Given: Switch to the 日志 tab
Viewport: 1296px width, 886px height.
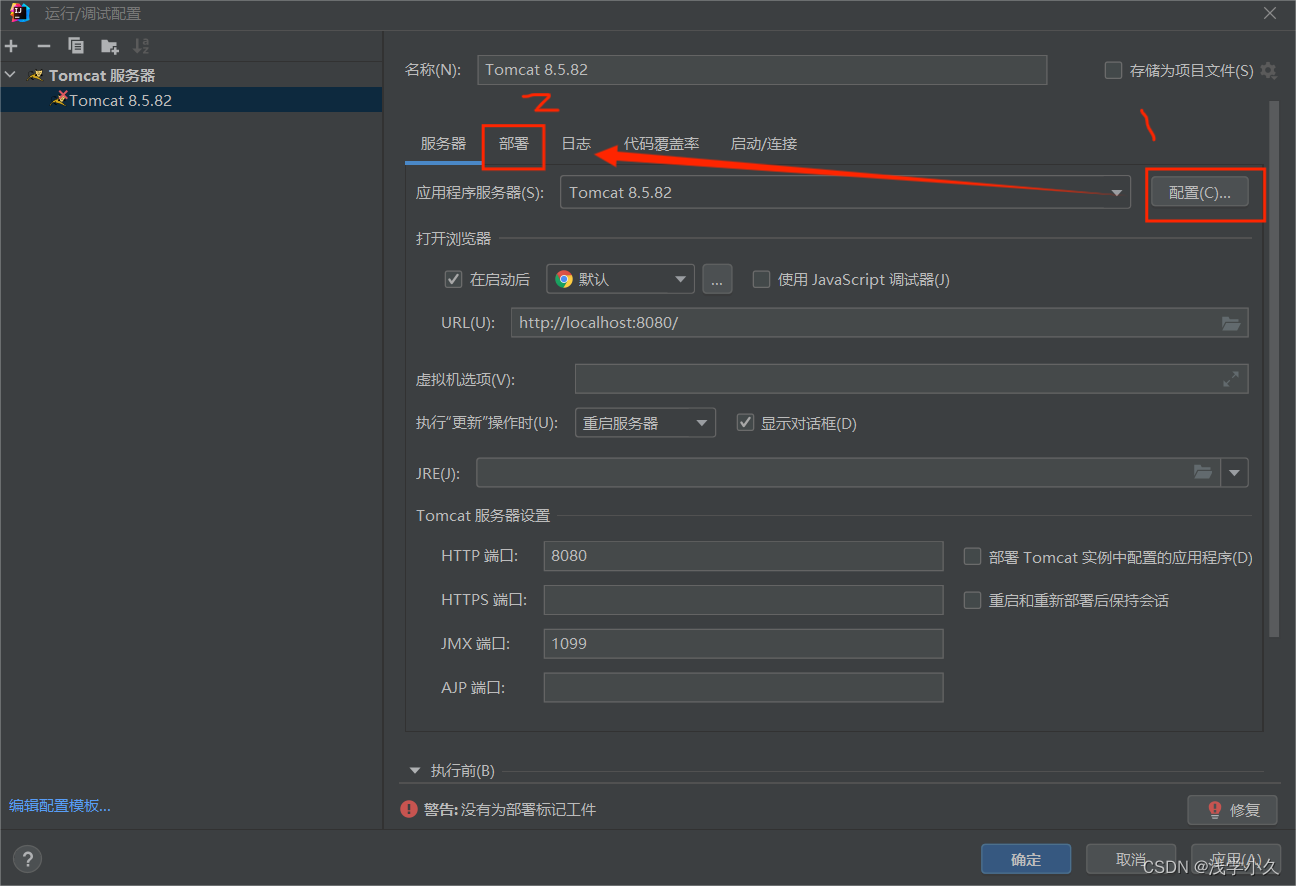Looking at the screenshot, I should coord(576,144).
